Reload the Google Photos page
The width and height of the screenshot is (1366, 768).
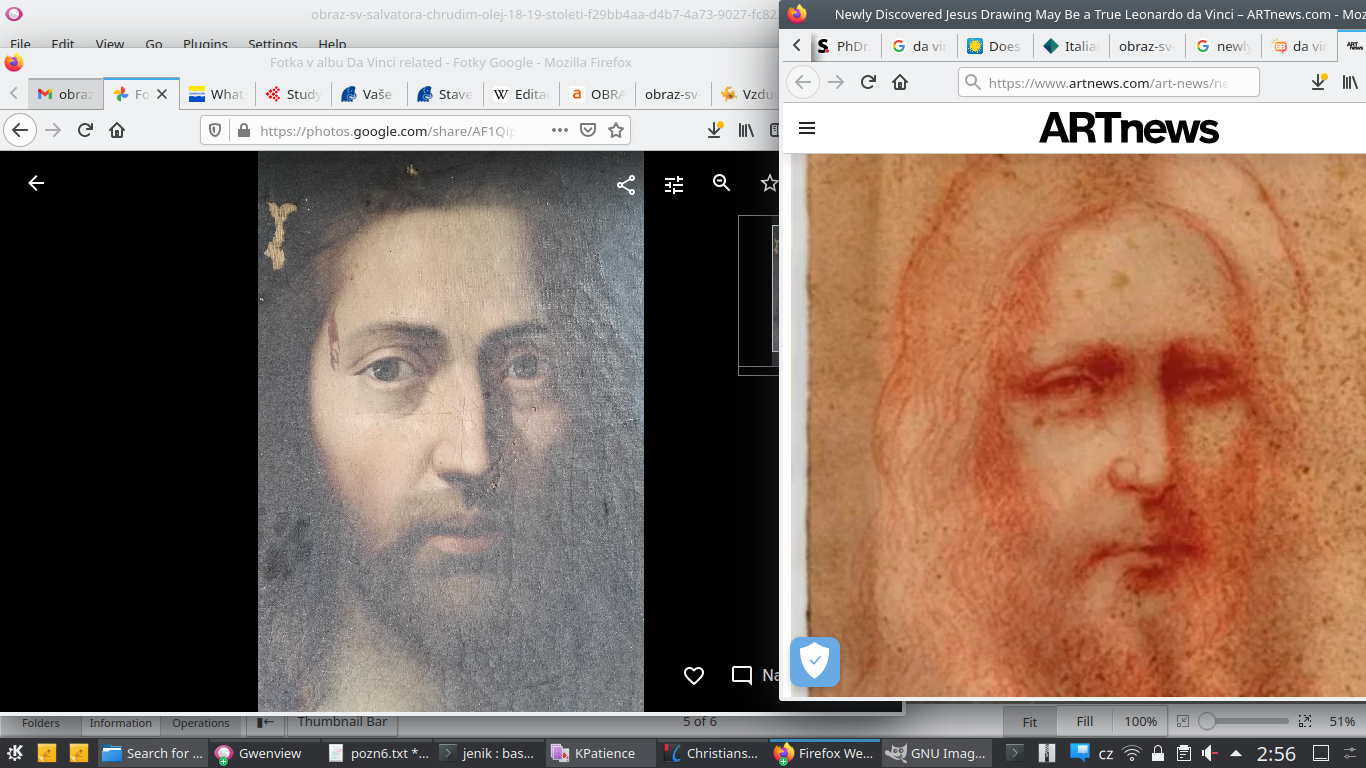point(85,130)
